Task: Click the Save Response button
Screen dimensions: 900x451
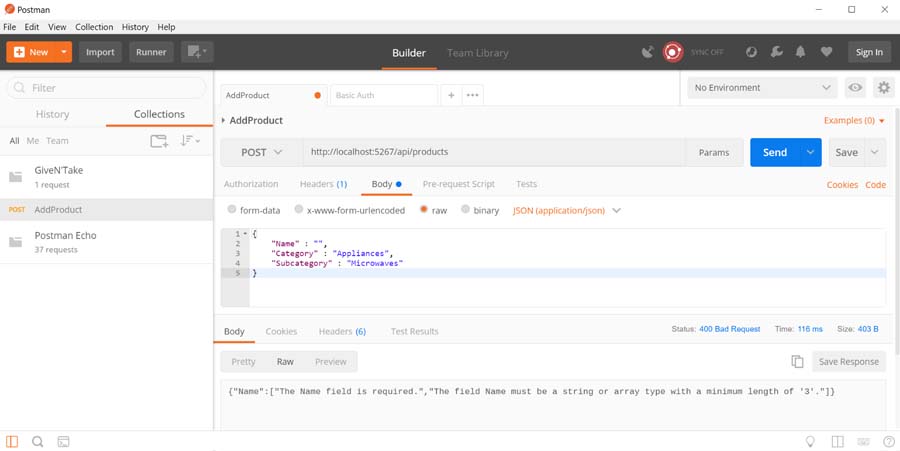Action: coord(848,362)
